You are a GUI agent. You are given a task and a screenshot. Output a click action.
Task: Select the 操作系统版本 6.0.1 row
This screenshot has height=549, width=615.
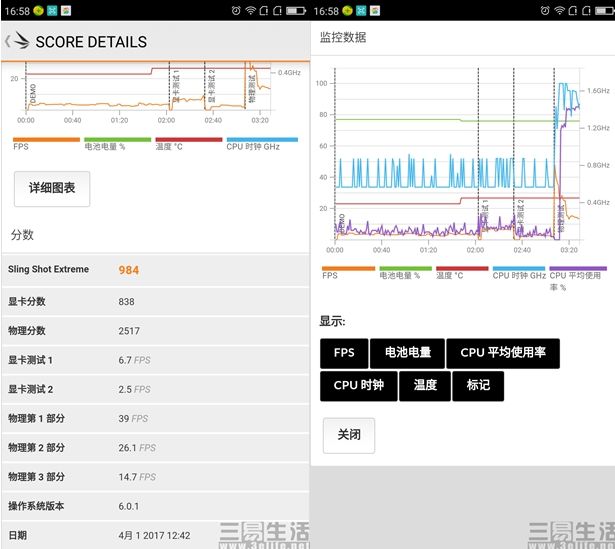155,506
